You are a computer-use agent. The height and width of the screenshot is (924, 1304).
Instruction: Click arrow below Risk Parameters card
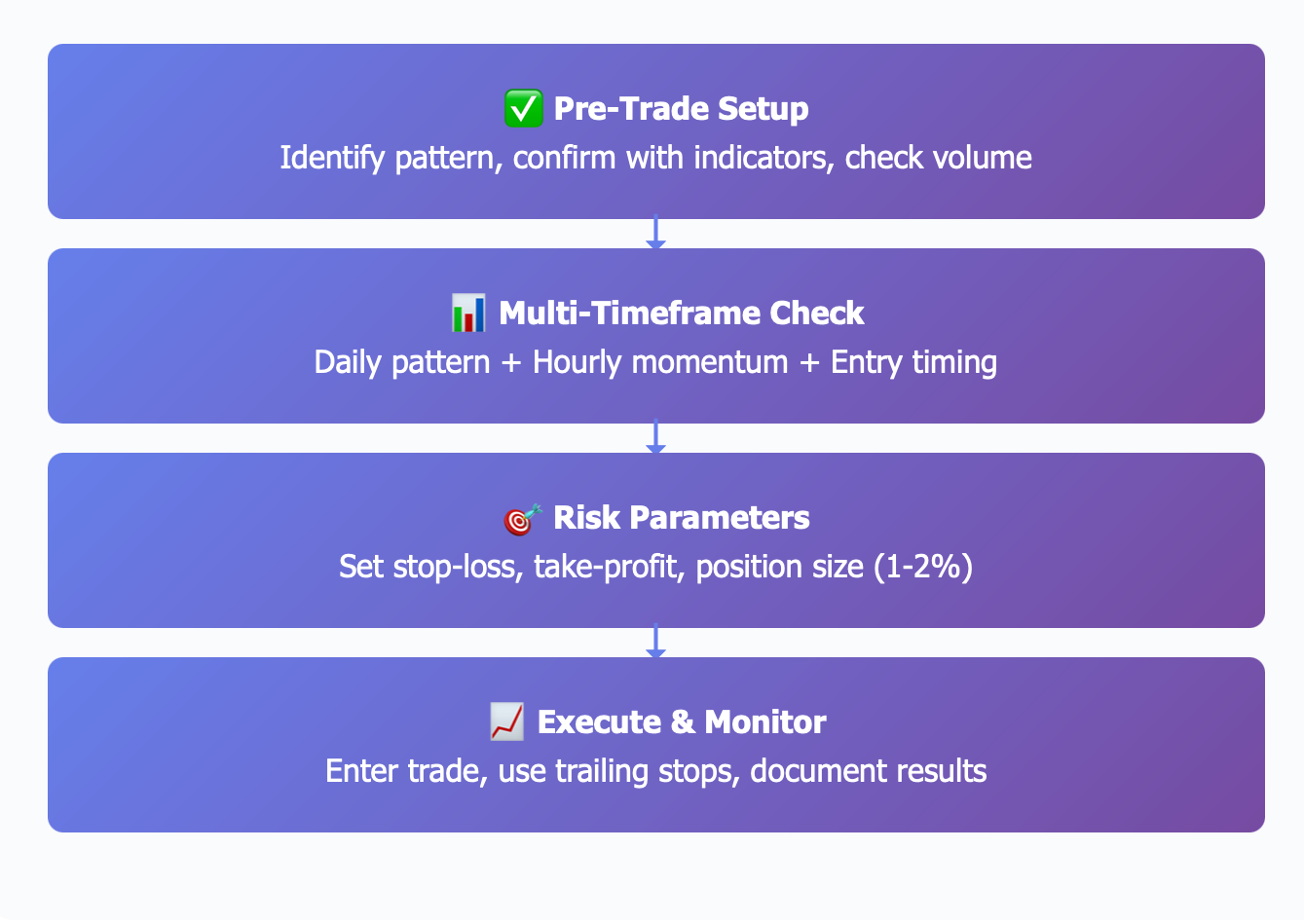click(655, 642)
